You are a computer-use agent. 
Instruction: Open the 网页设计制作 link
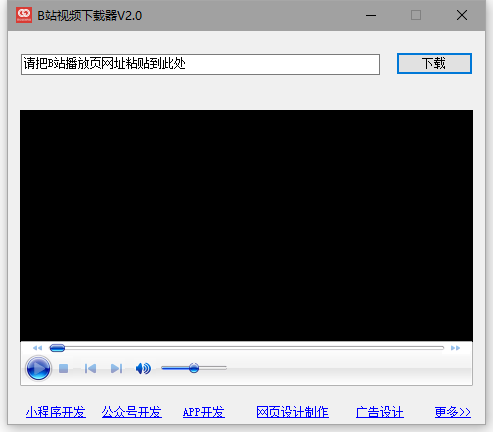(x=293, y=412)
